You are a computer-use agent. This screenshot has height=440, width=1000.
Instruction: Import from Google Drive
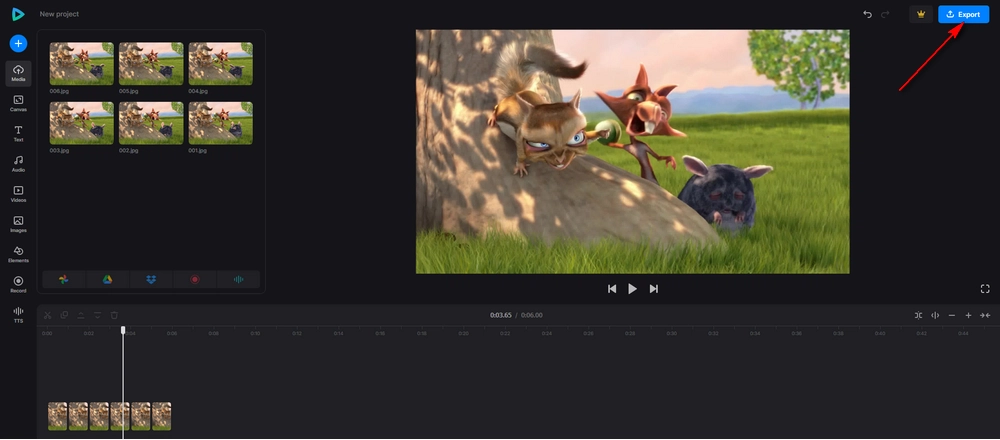[107, 279]
